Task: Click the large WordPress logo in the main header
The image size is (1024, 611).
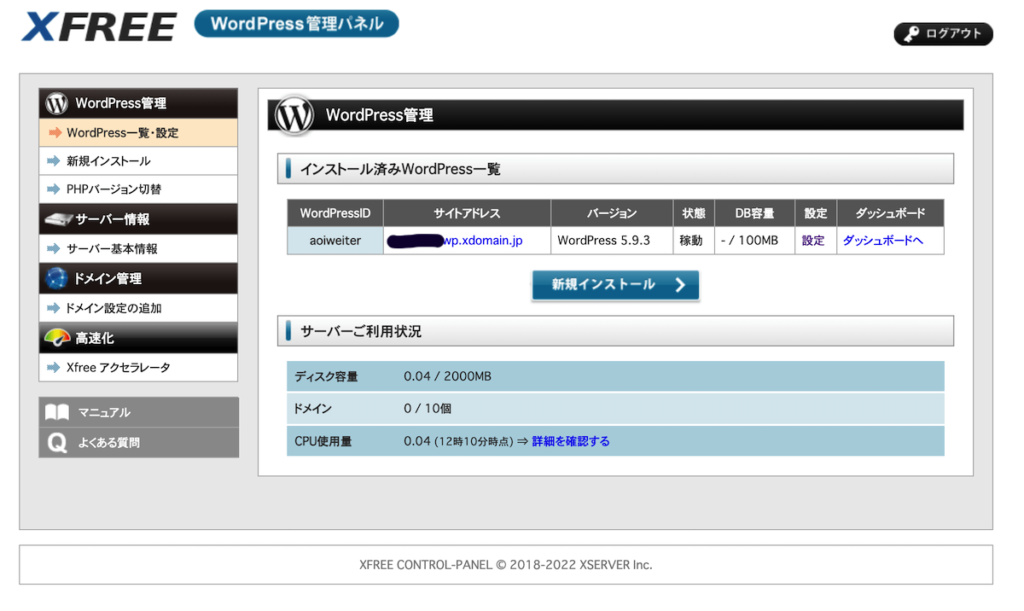Action: click(294, 116)
